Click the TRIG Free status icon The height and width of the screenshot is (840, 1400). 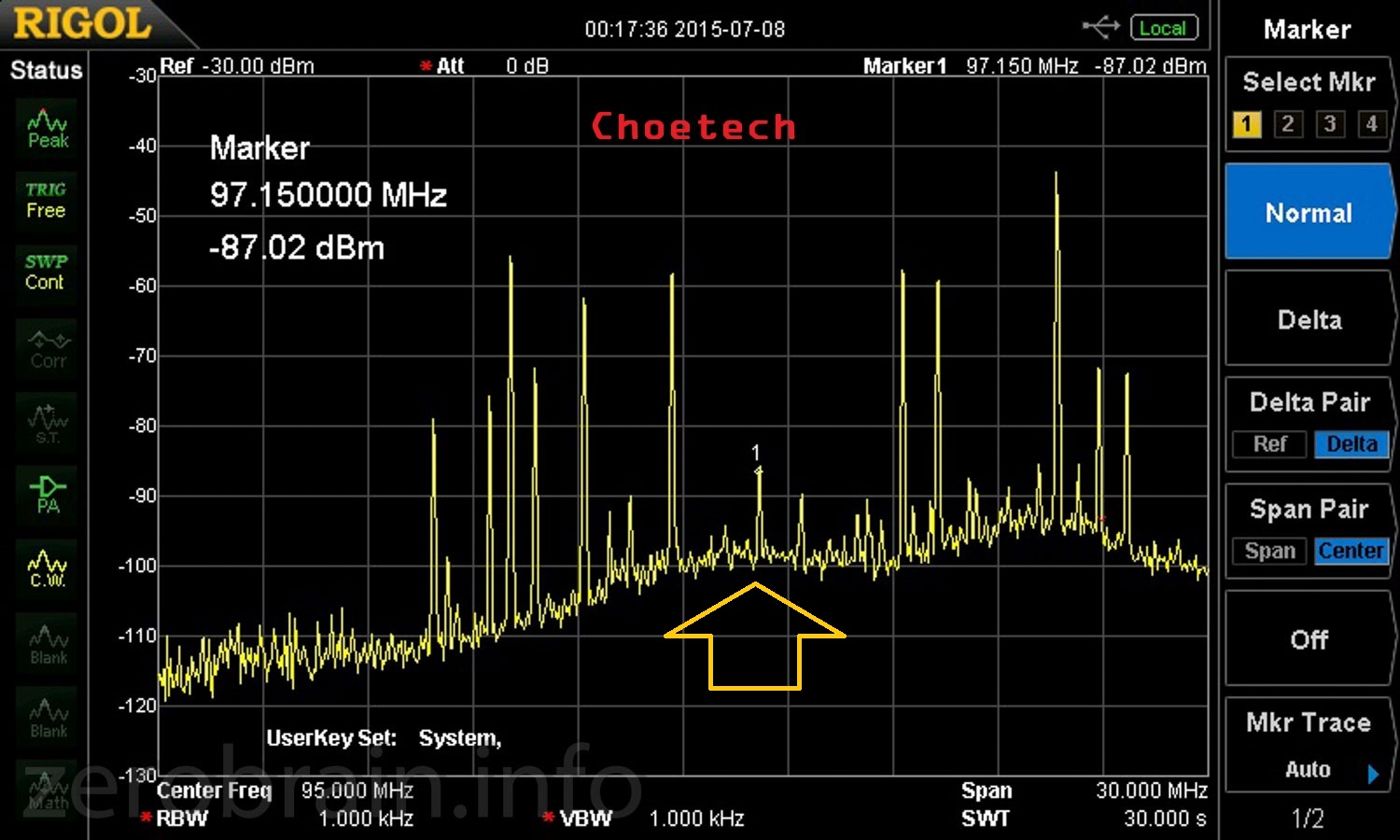[46, 200]
